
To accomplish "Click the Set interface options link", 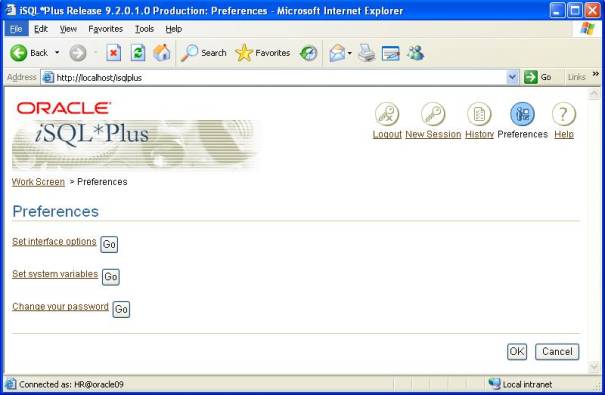I will point(54,241).
